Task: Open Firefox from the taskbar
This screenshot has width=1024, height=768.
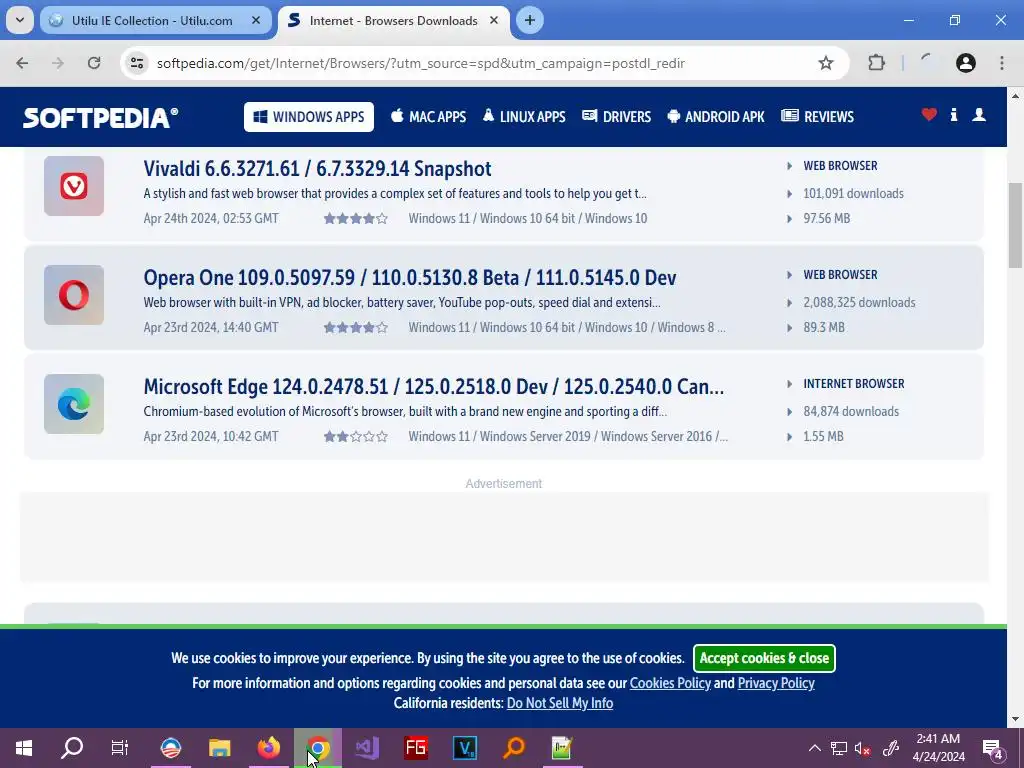Action: (268, 748)
